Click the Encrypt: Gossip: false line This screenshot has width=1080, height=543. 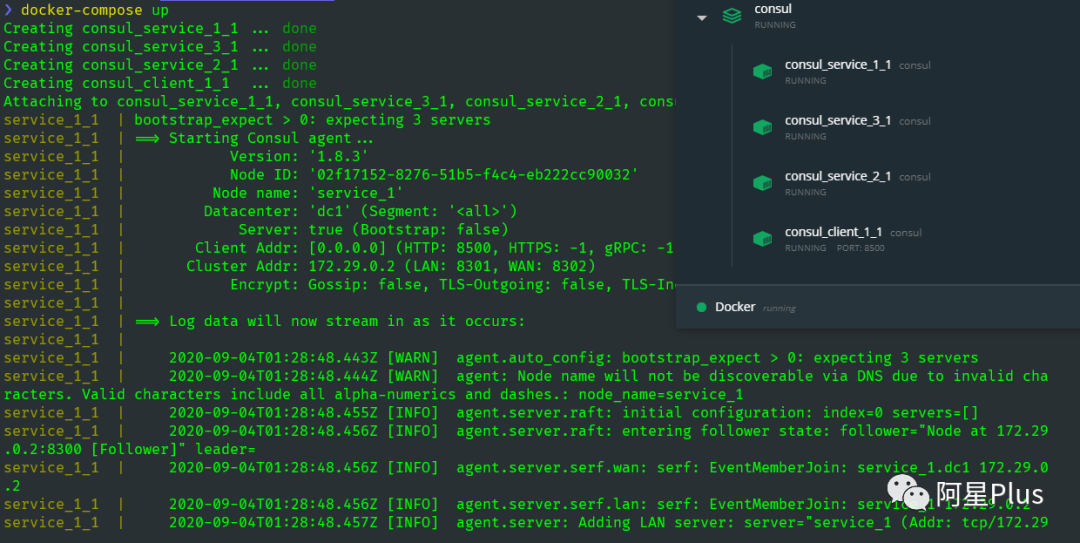452,285
